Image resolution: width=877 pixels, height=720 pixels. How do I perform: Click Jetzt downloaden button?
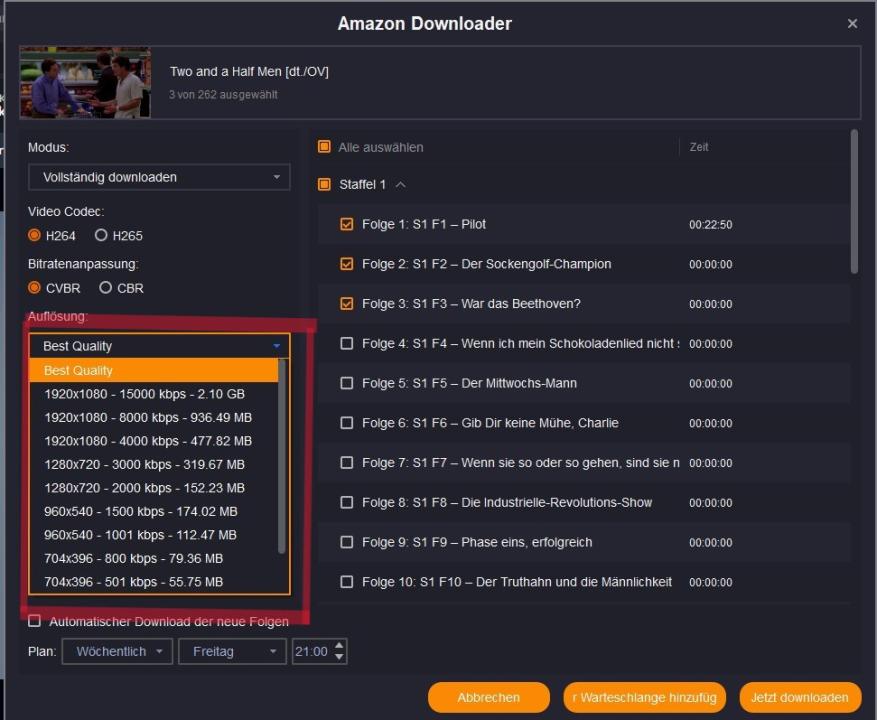pos(800,698)
